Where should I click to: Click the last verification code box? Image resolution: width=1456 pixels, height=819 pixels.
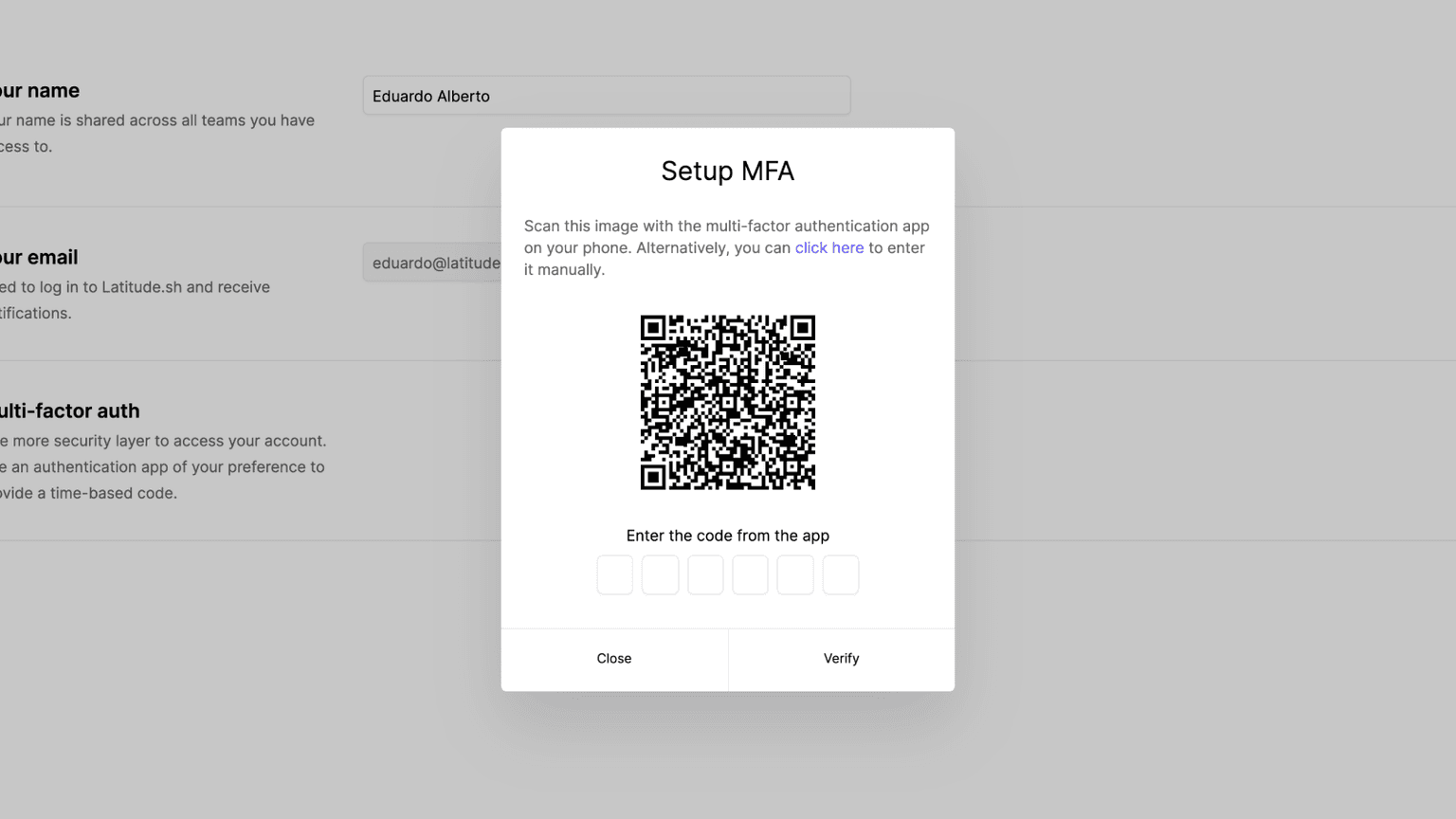point(841,574)
